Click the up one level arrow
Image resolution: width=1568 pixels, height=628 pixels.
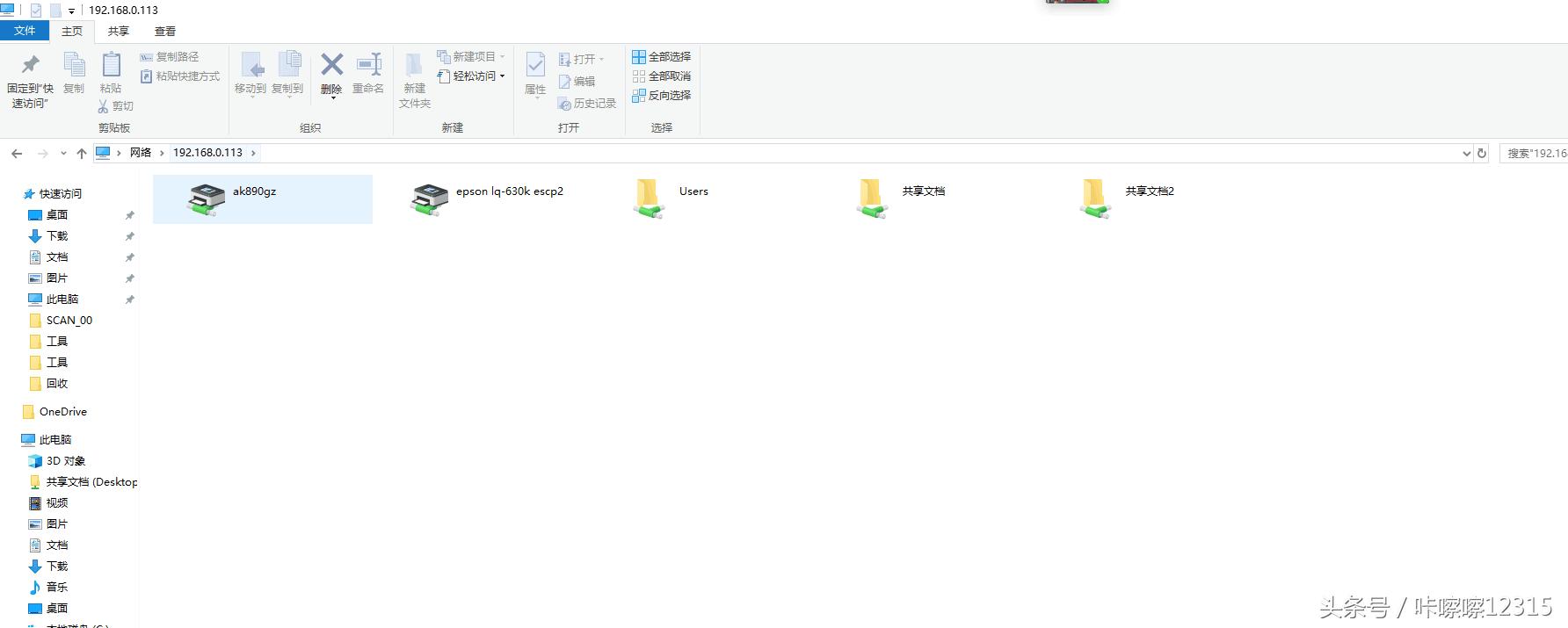82,154
